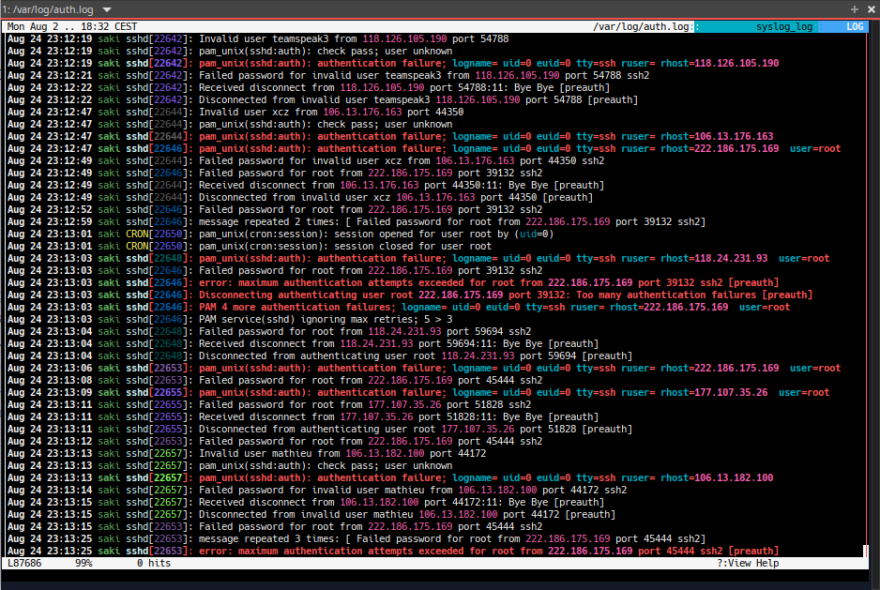The image size is (880, 590).
Task: Add a new tab with plus icon
Action: point(854,10)
